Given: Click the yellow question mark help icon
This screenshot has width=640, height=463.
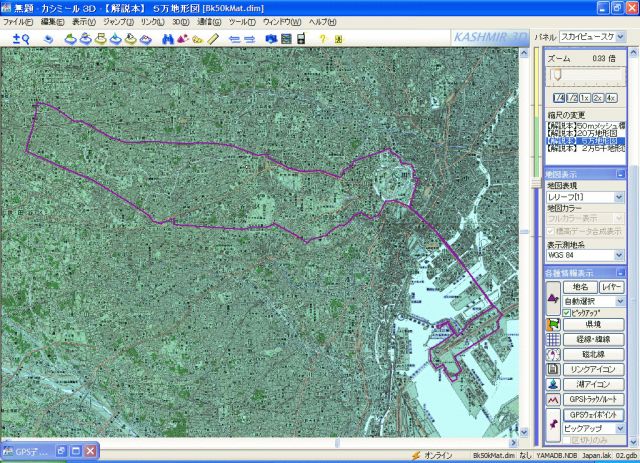Looking at the screenshot, I should (x=323, y=39).
